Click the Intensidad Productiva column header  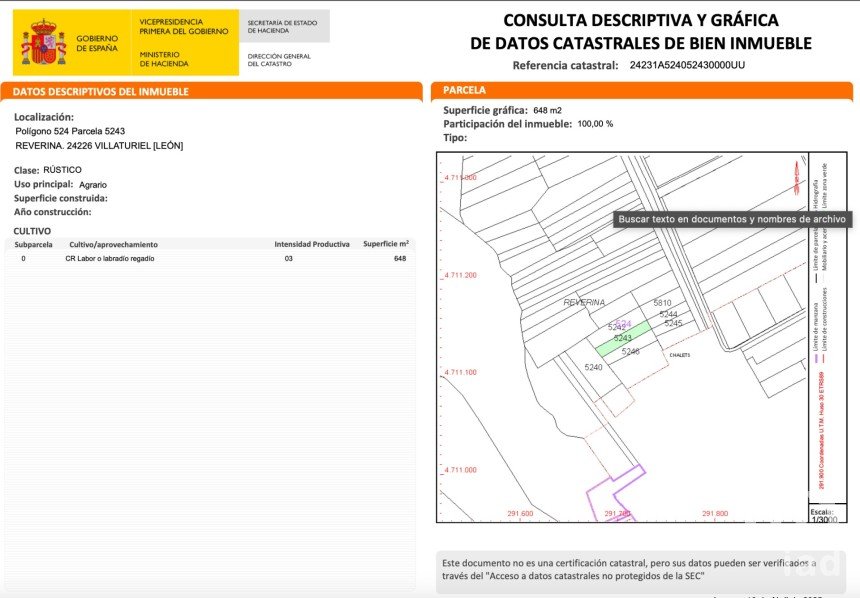(x=312, y=244)
